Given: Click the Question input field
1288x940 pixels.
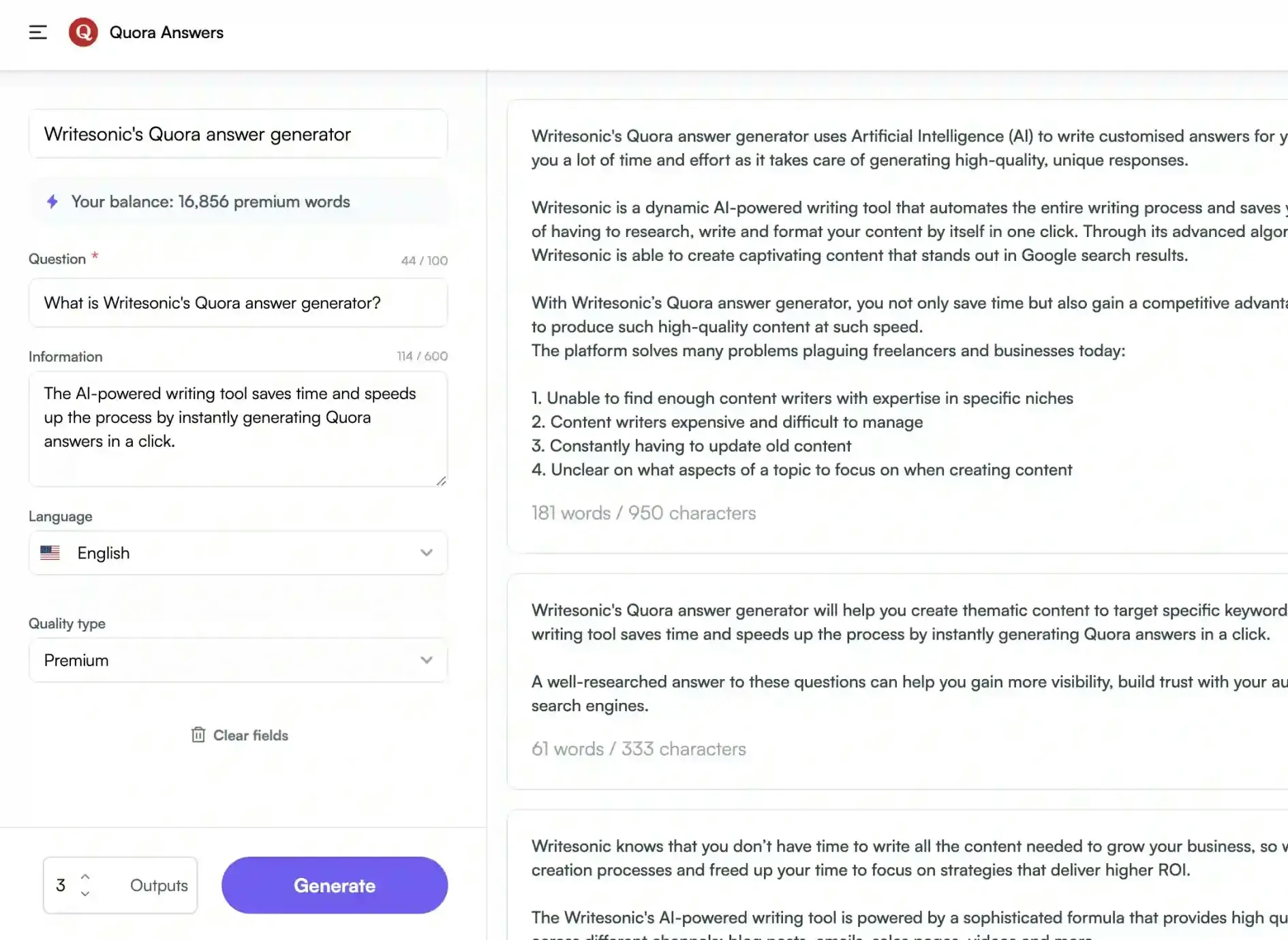Looking at the screenshot, I should tap(238, 303).
